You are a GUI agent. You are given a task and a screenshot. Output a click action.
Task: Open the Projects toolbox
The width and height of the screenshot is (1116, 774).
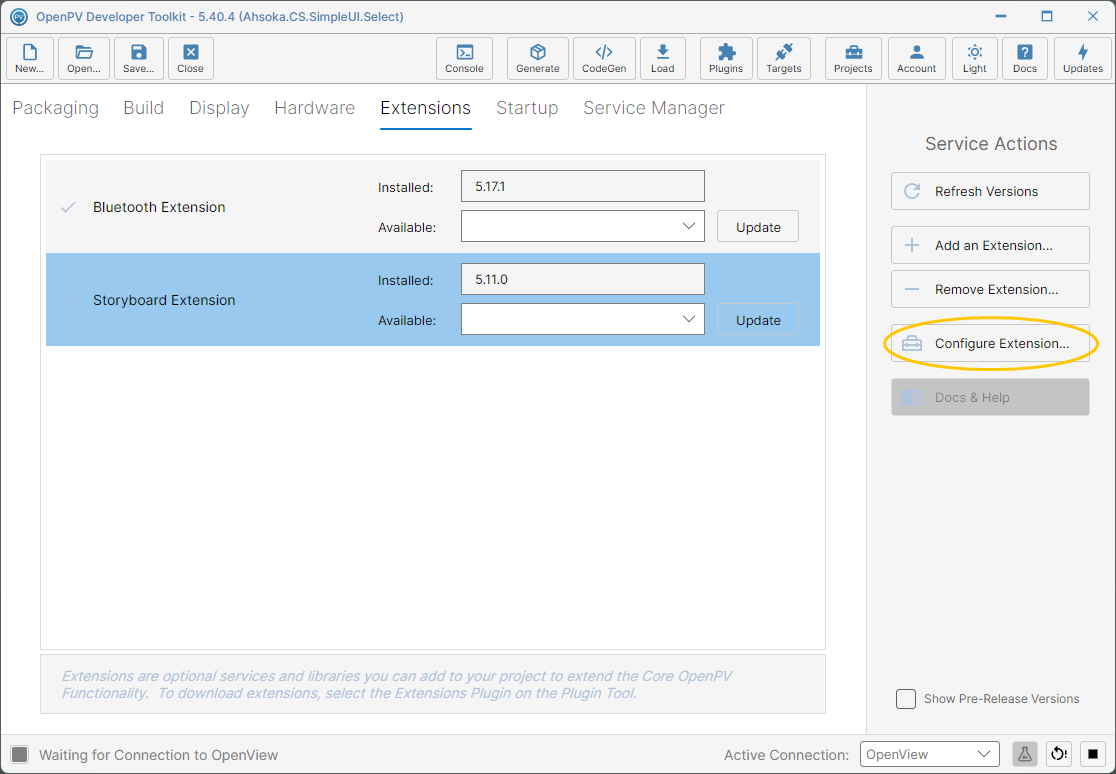click(x=853, y=58)
